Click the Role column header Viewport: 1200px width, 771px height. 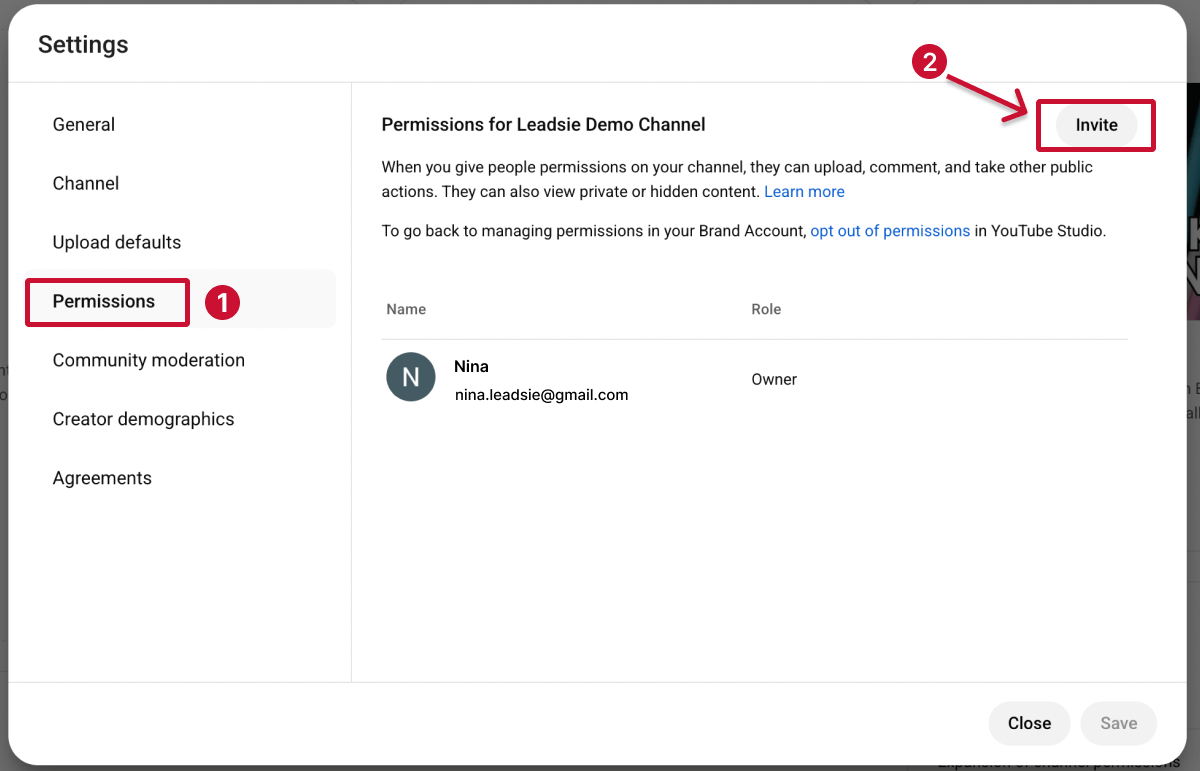tap(766, 310)
